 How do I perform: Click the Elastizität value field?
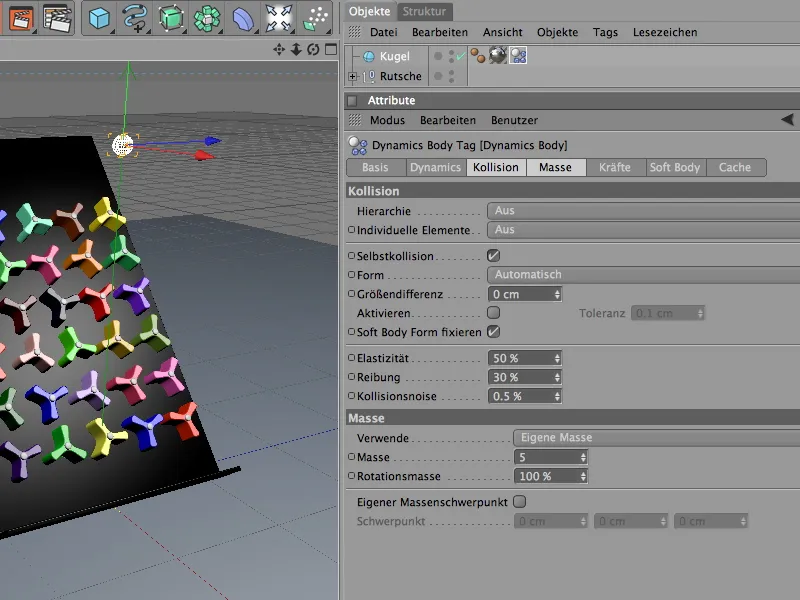click(520, 358)
